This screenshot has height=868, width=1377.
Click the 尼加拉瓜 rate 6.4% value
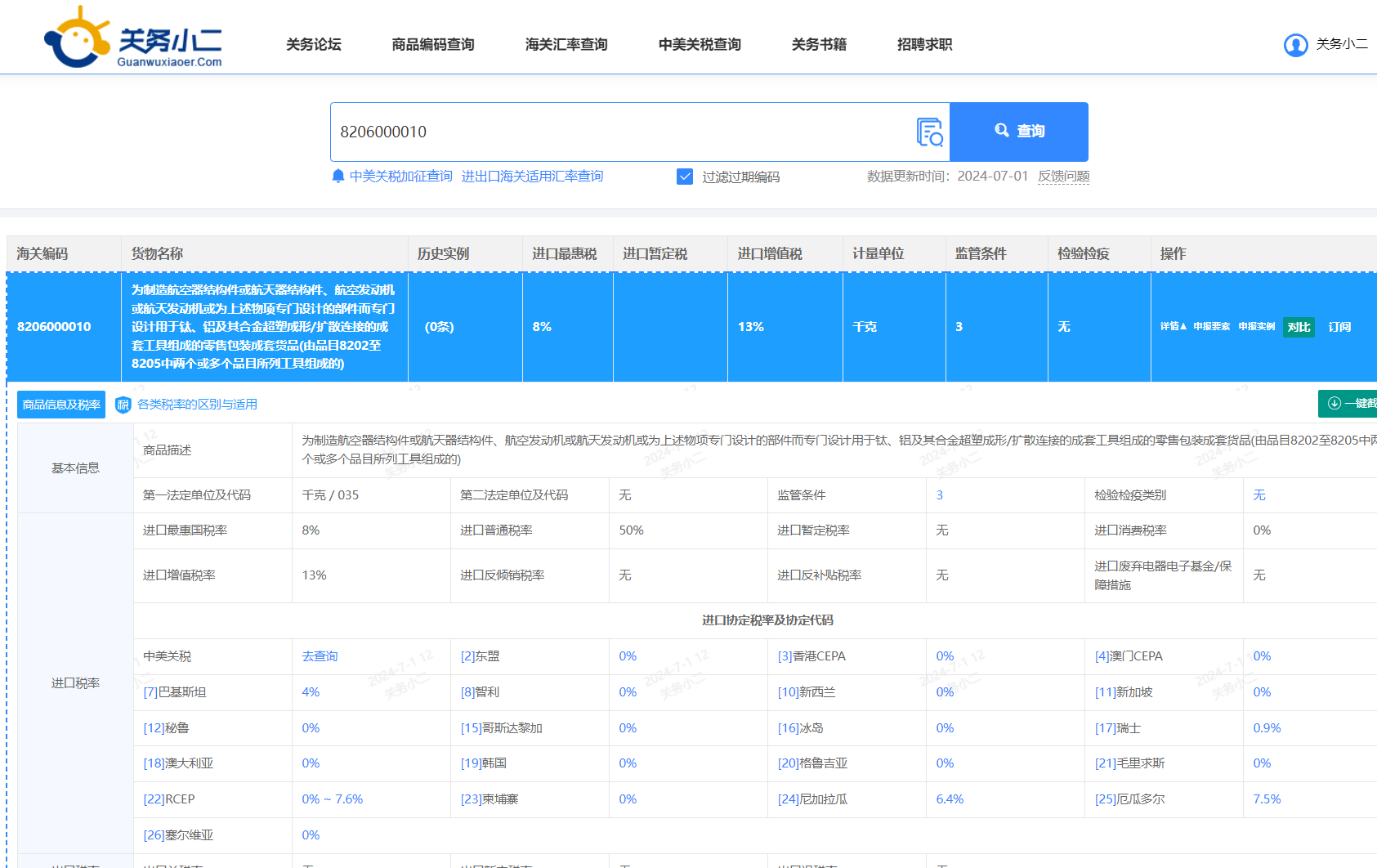tap(950, 799)
